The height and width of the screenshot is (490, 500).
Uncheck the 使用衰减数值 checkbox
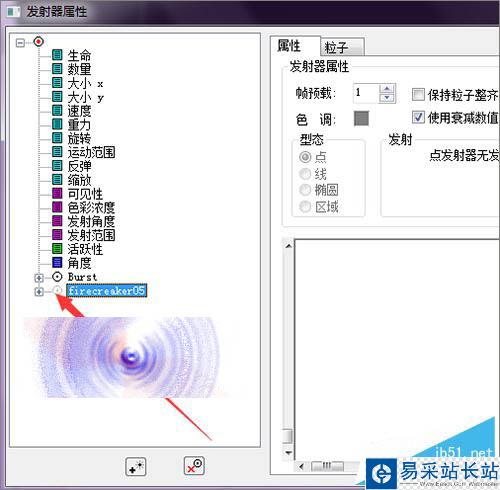click(x=418, y=117)
